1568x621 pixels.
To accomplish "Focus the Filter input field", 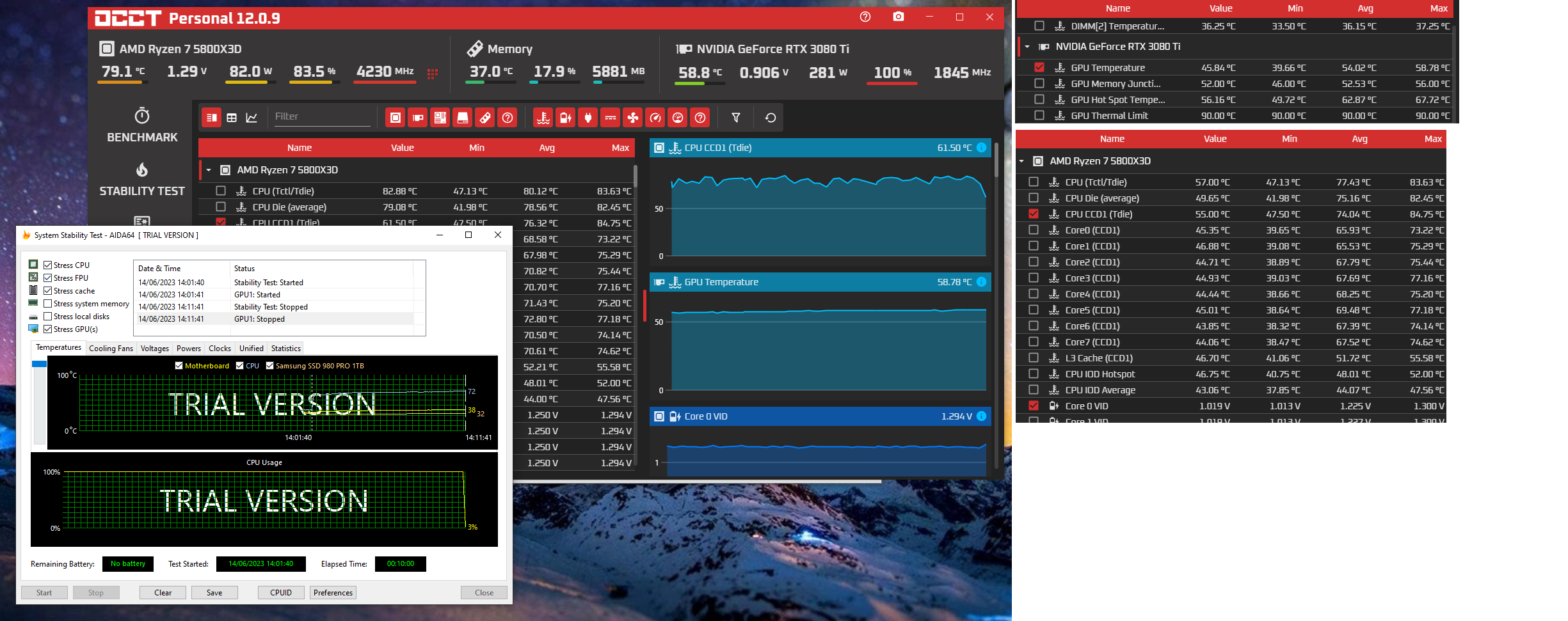I will click(x=323, y=117).
